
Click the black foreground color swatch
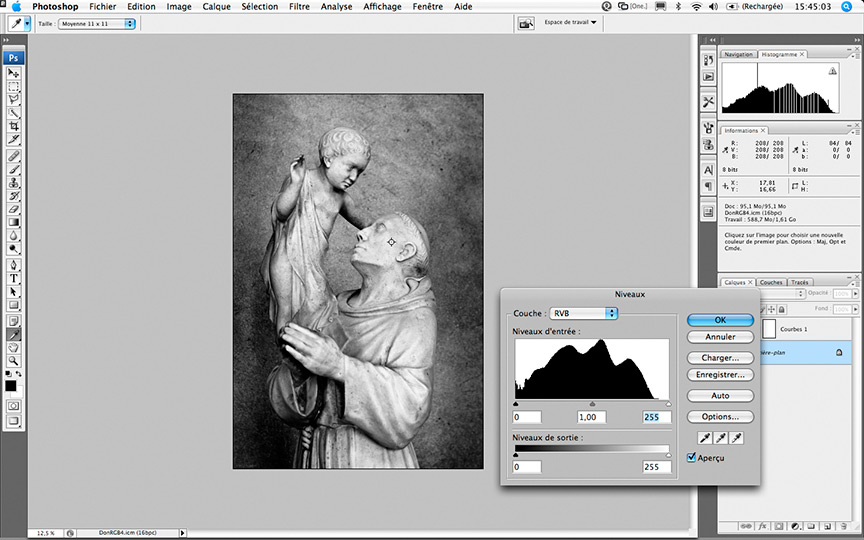[10, 385]
